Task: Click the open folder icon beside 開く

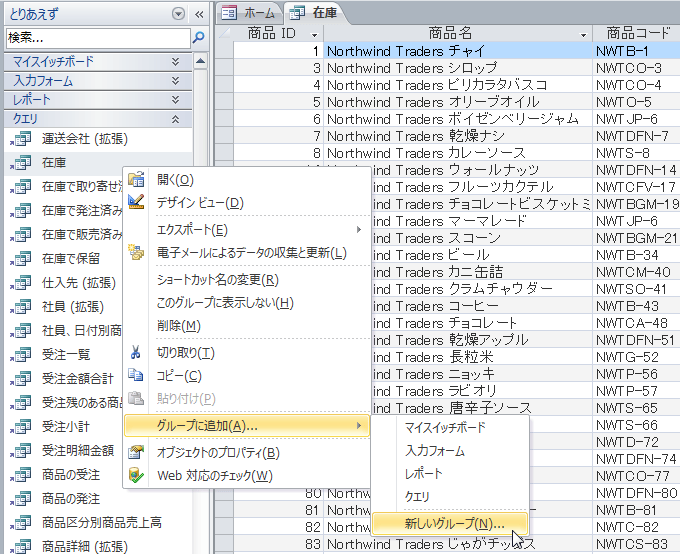Action: 136,179
